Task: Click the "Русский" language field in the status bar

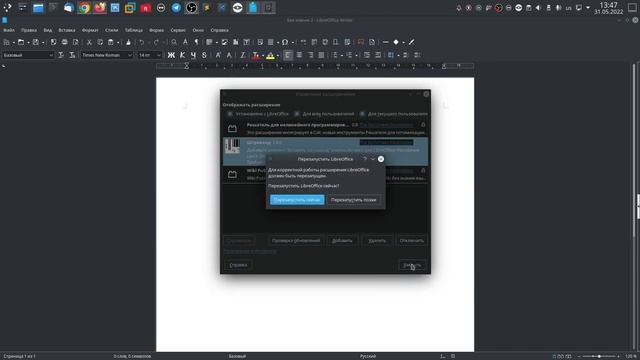Action: point(368,356)
